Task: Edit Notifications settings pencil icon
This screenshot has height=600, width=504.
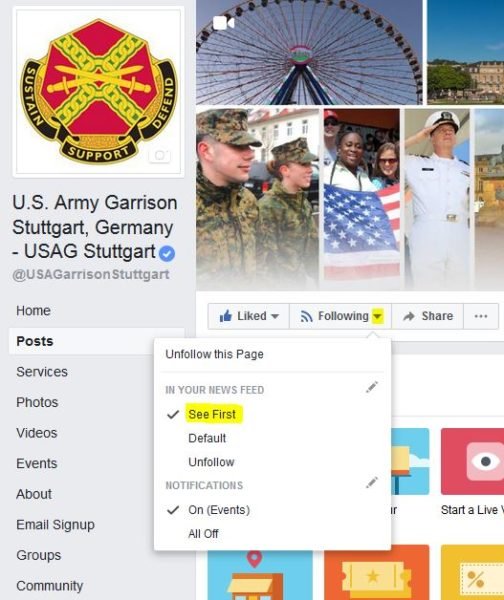Action: point(372,483)
